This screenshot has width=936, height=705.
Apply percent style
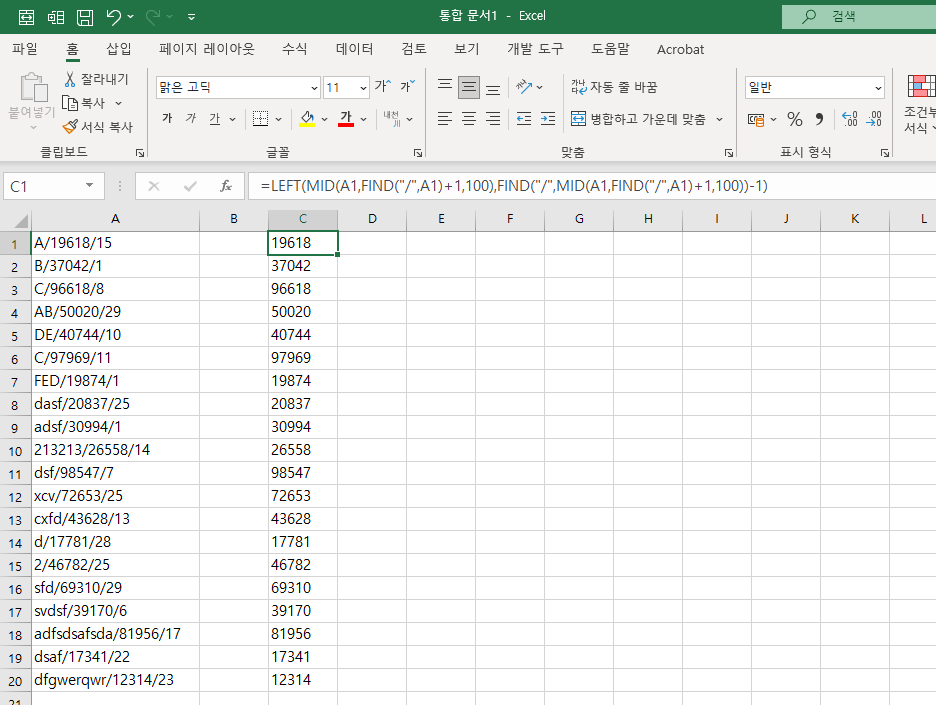click(x=795, y=119)
